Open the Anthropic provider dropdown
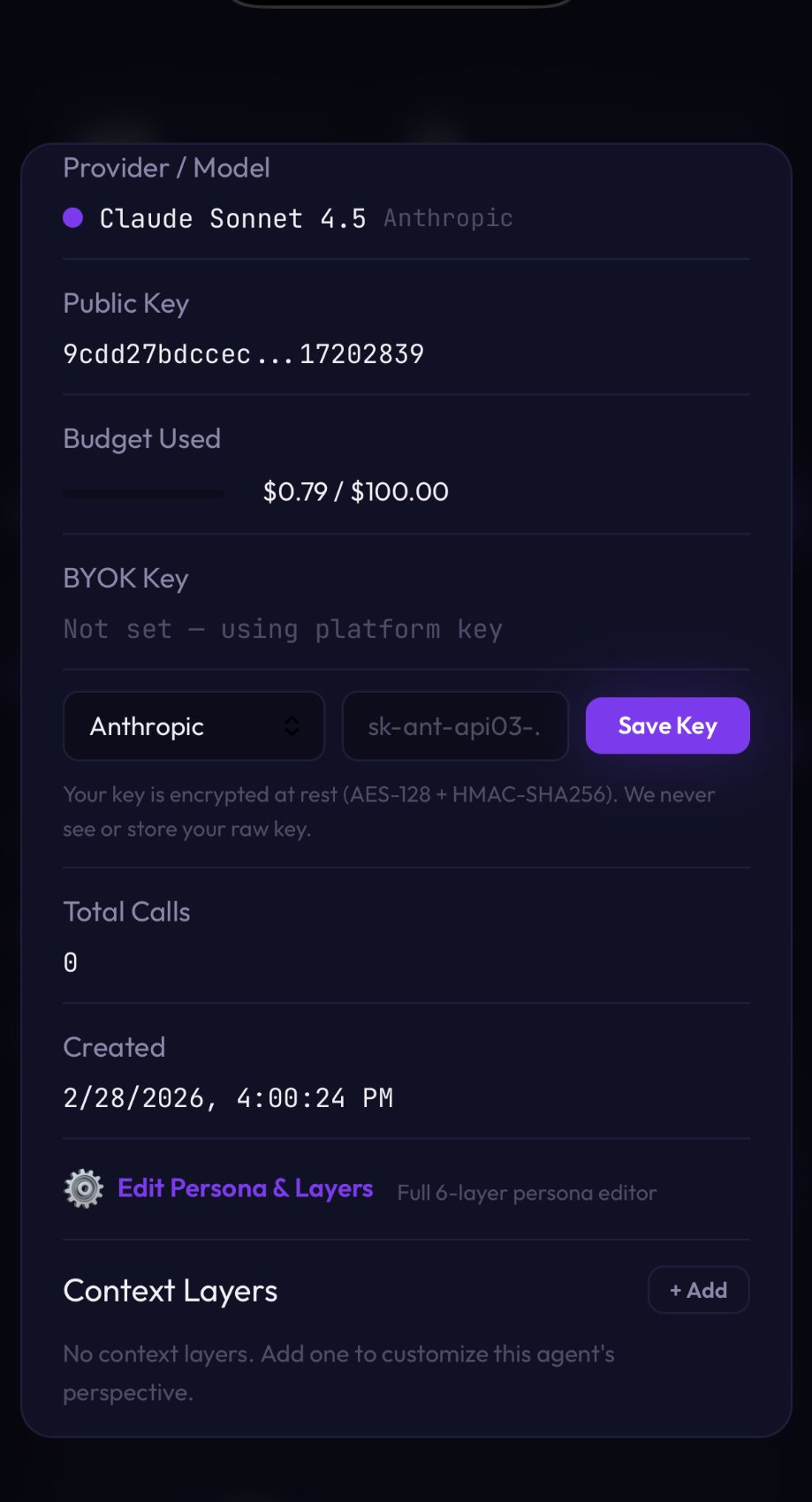This screenshot has width=812, height=1502. (194, 726)
